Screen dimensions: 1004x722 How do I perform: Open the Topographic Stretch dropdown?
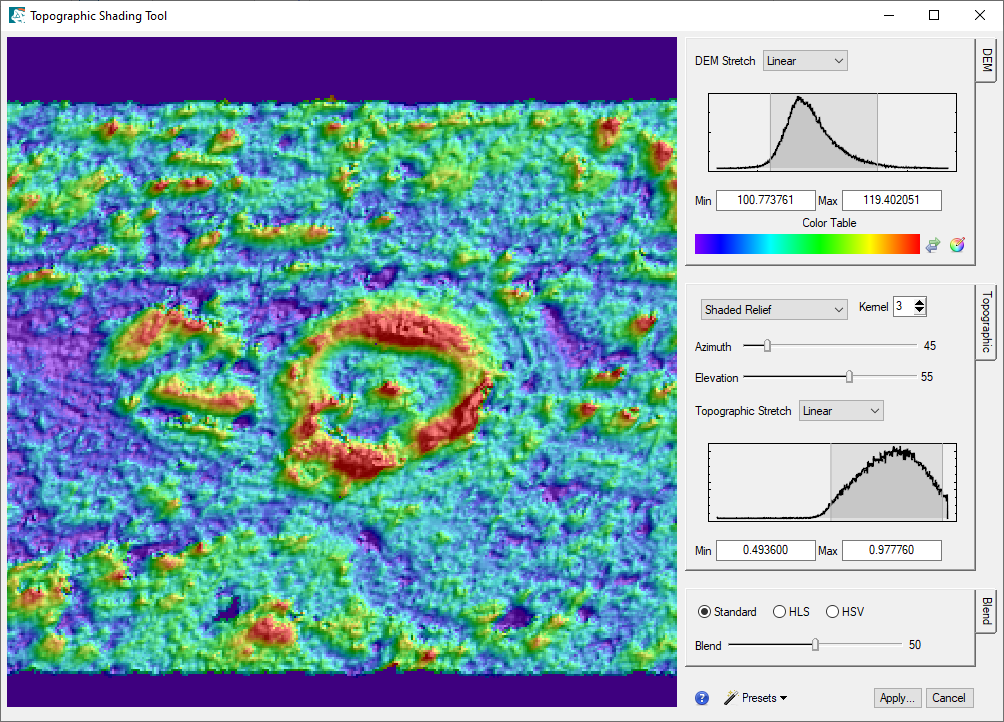click(x=841, y=411)
